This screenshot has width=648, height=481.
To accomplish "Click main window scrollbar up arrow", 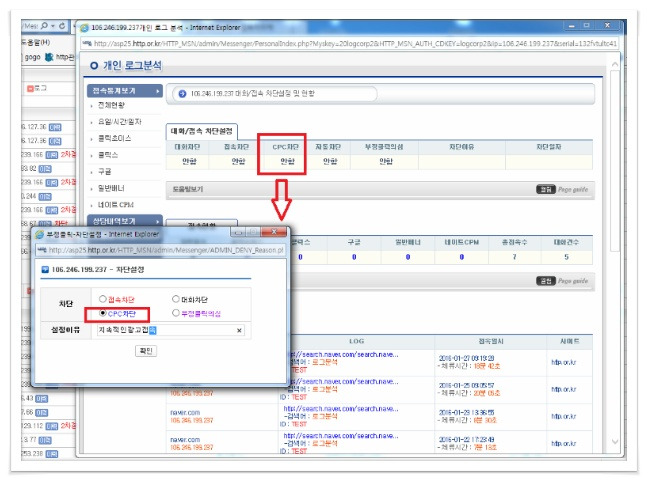I will pyautogui.click(x=615, y=64).
